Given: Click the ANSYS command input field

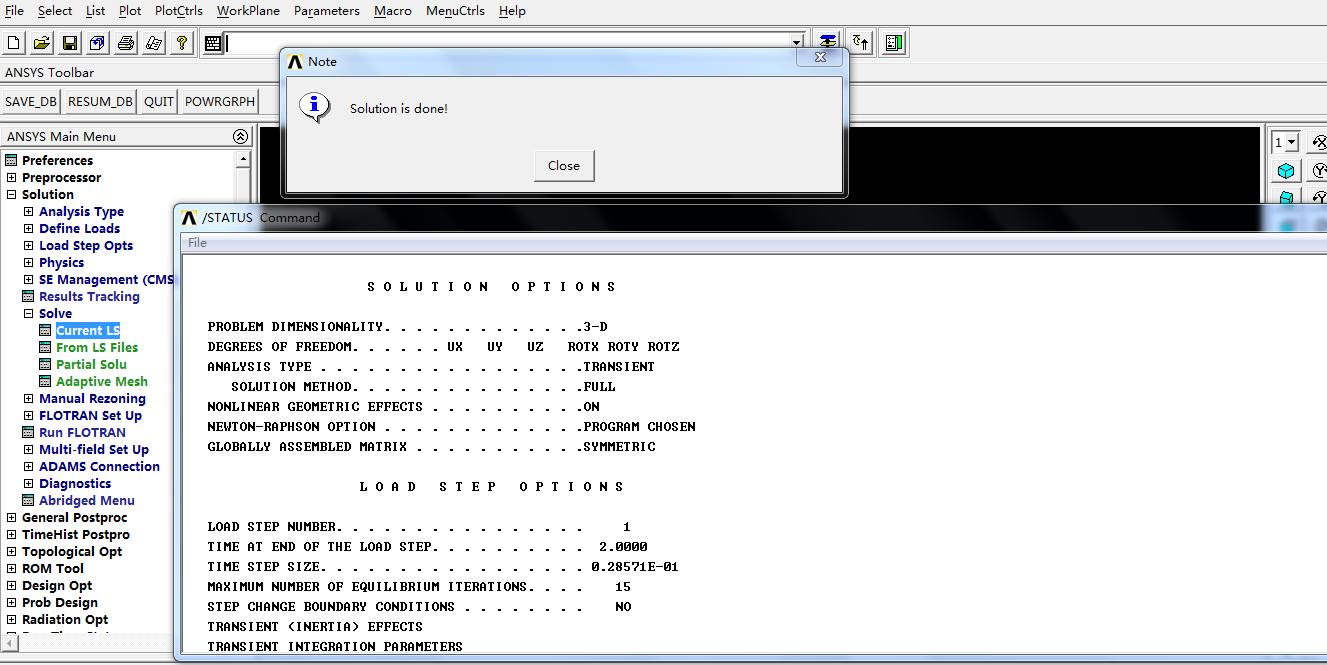Looking at the screenshot, I should pos(508,42).
